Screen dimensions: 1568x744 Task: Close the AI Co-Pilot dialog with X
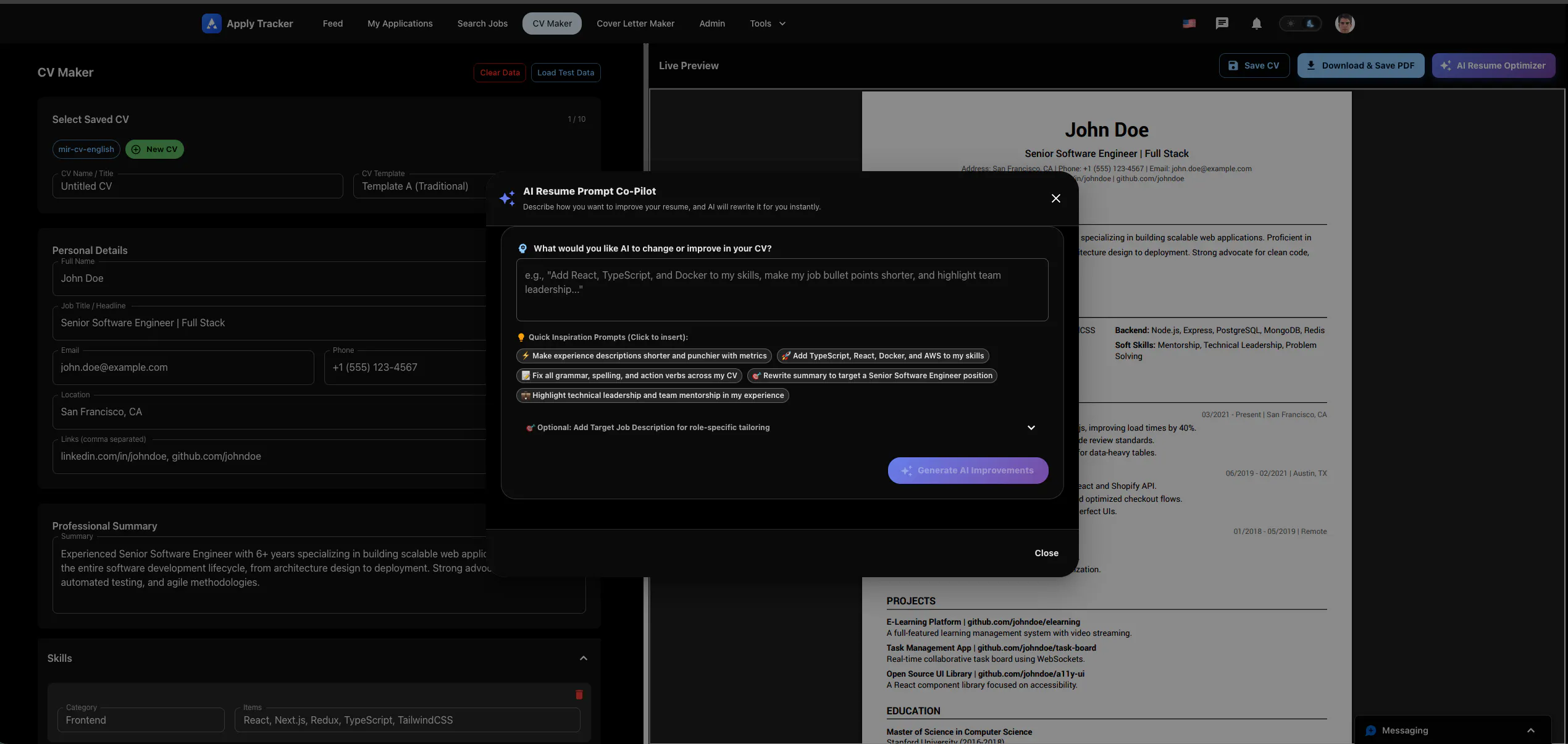point(1055,198)
